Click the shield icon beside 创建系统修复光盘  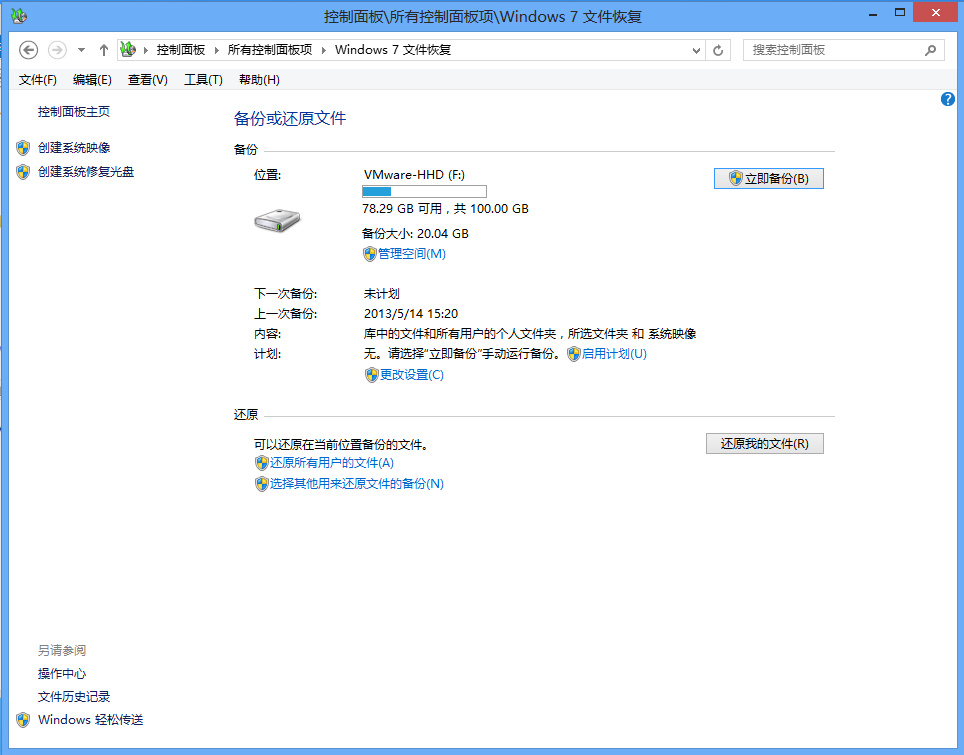click(23, 172)
